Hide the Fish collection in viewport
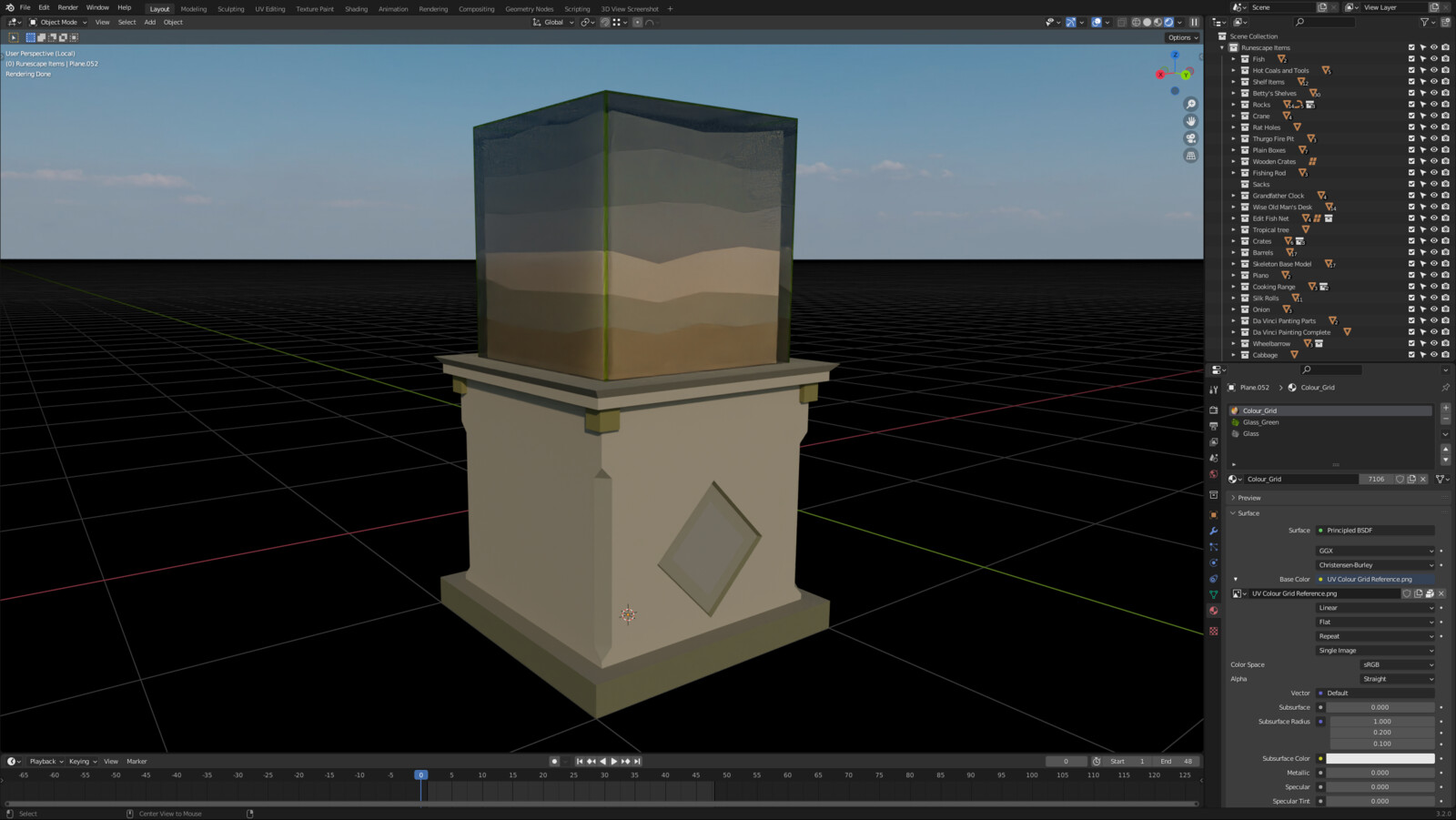 coord(1434,59)
